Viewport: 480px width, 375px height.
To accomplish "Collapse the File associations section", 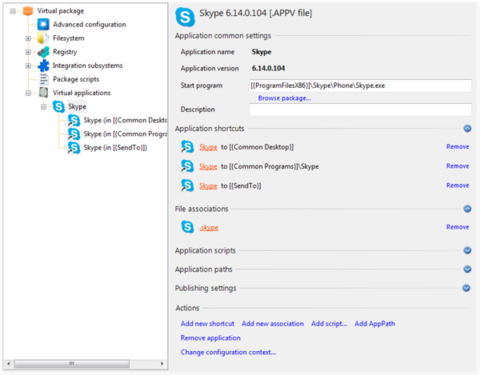I will click(x=467, y=209).
